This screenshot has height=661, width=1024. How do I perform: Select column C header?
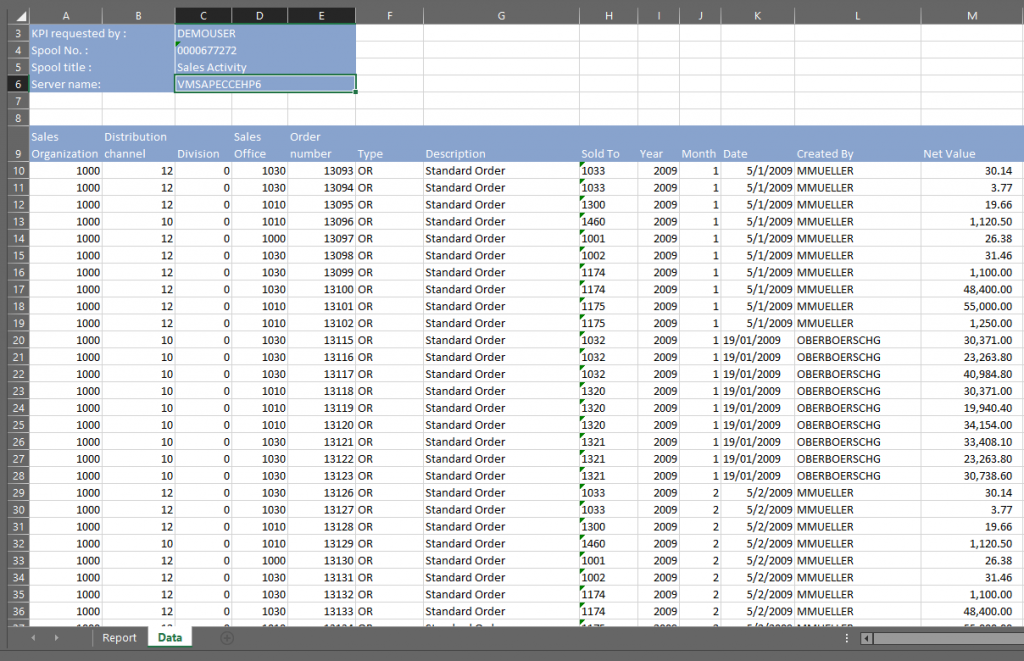click(x=203, y=16)
